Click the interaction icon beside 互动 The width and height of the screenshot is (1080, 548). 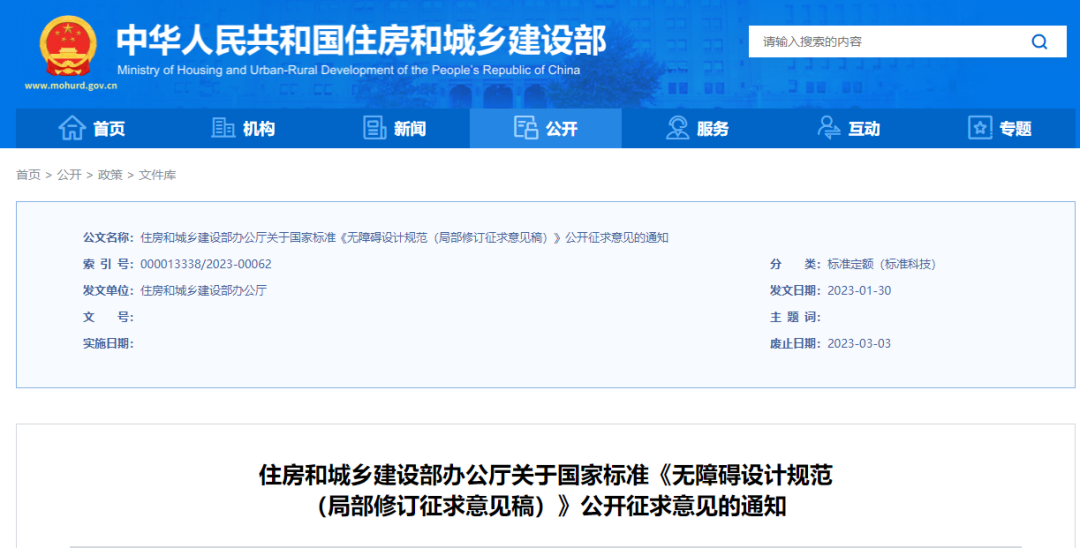point(829,128)
